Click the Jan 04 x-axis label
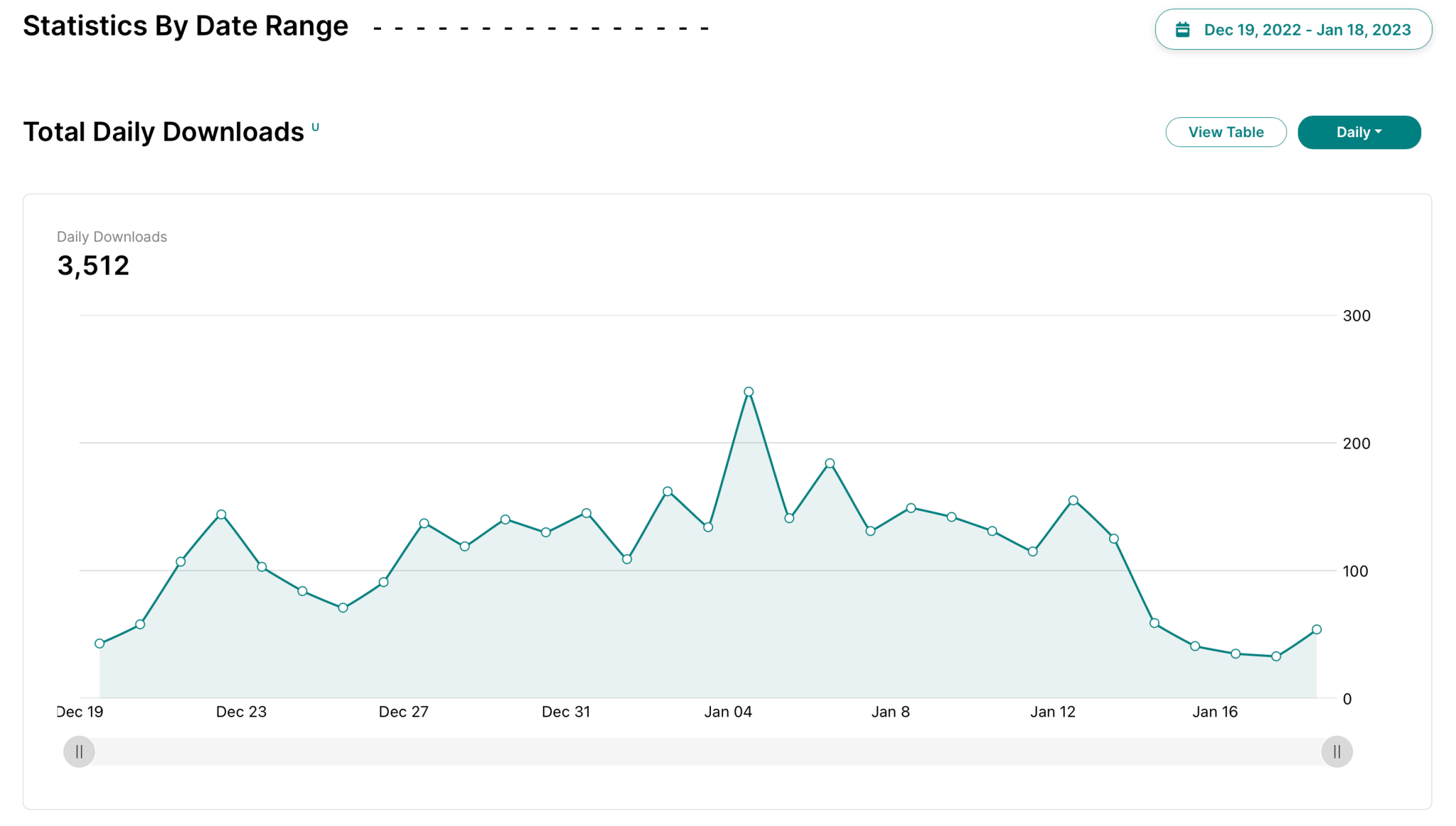 [728, 712]
